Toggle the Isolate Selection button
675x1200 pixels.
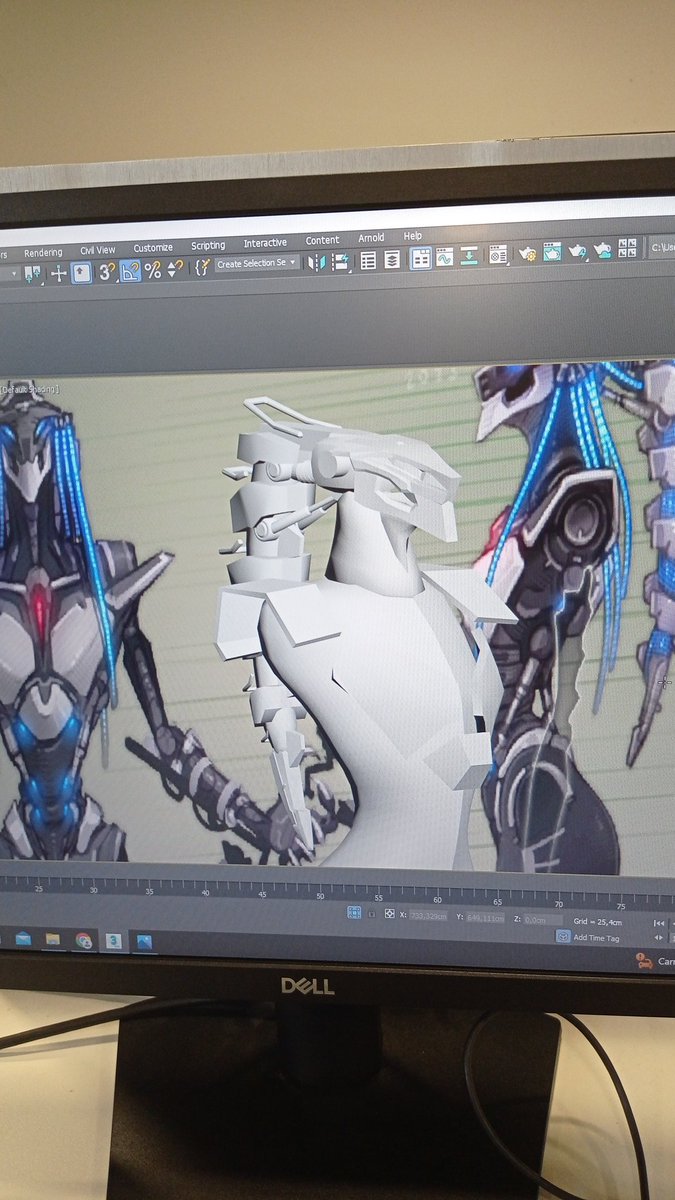pos(354,912)
